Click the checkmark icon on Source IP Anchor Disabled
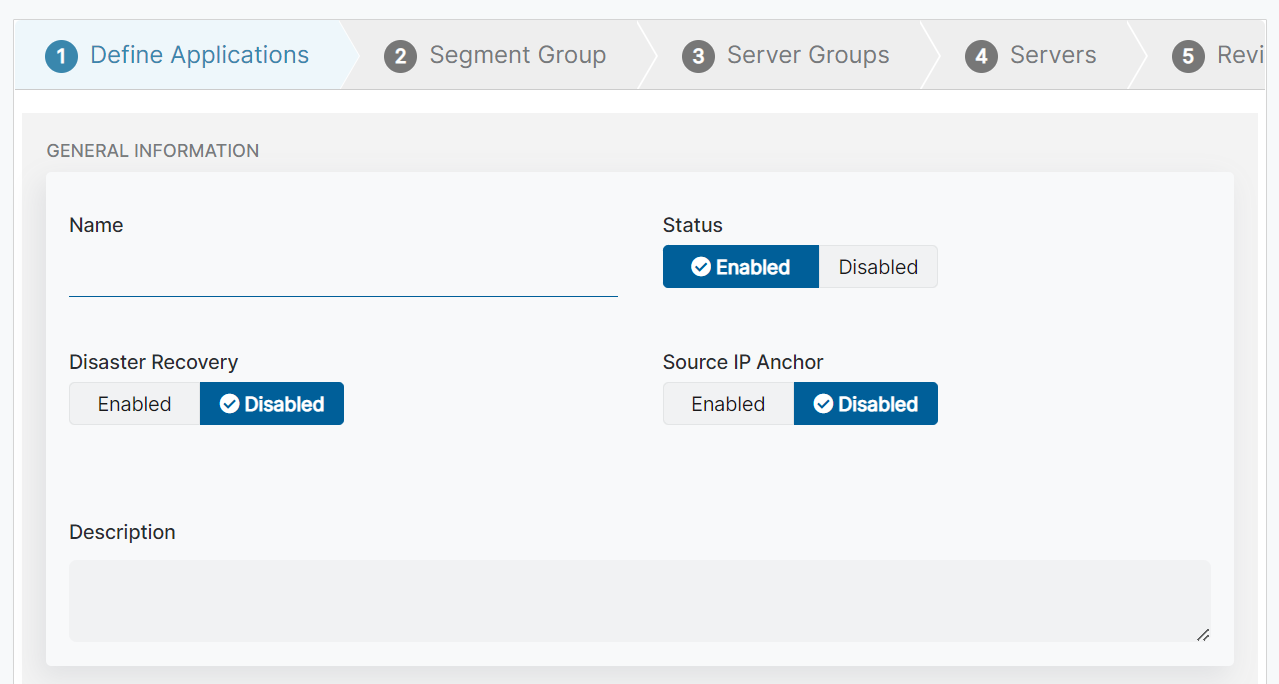 coord(824,403)
